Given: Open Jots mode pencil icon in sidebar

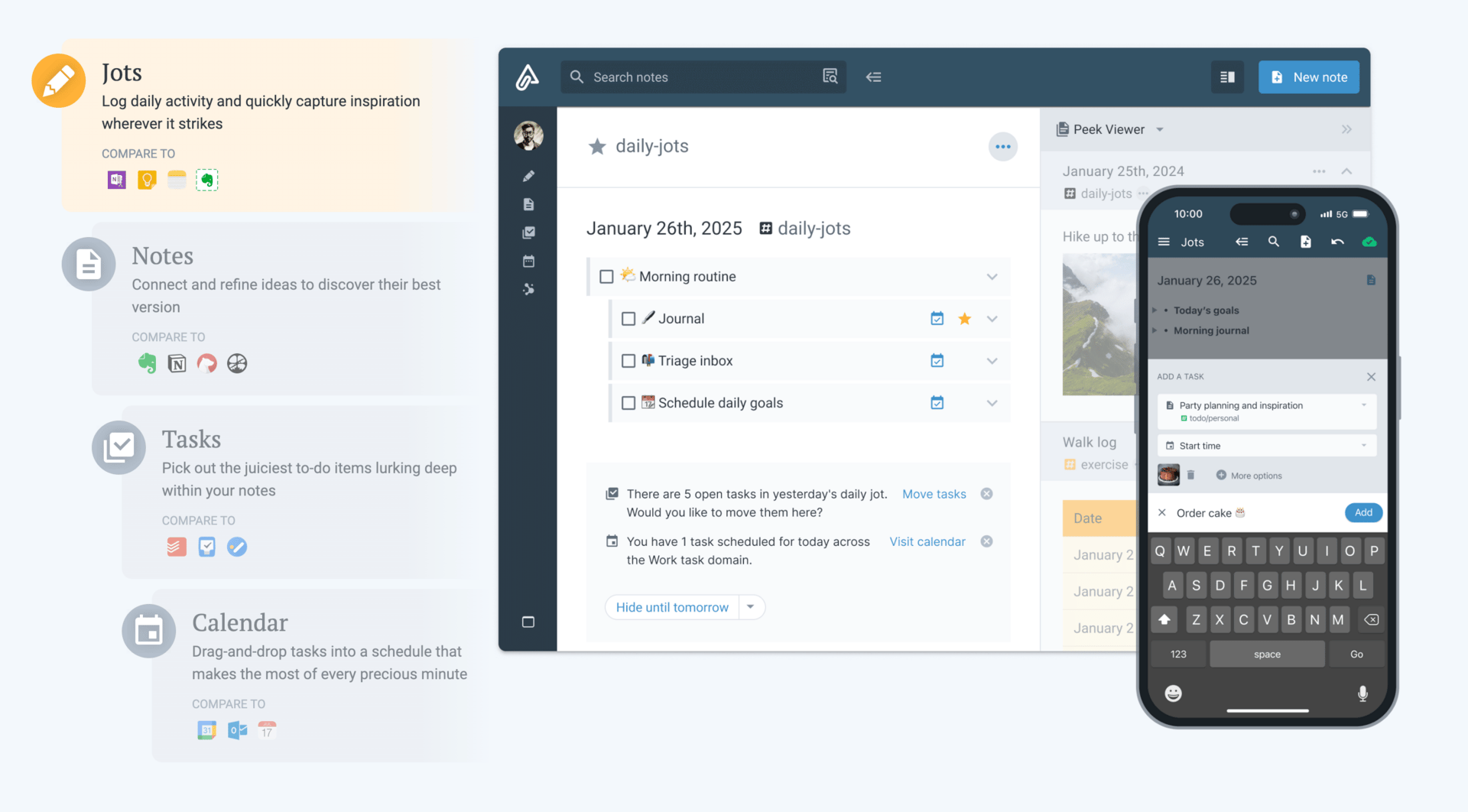Looking at the screenshot, I should (x=528, y=176).
